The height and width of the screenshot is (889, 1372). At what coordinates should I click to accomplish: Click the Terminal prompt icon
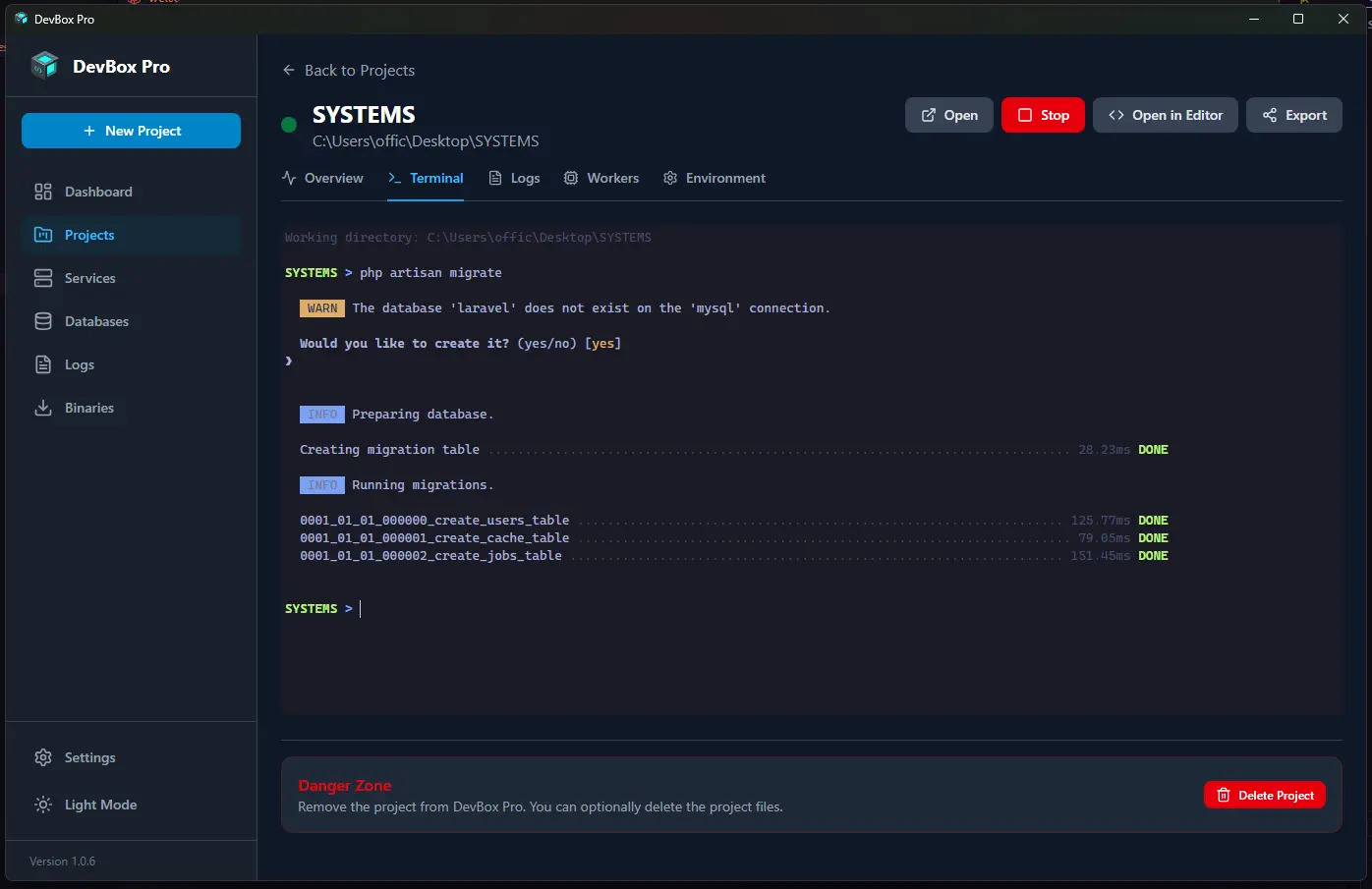pyautogui.click(x=394, y=178)
